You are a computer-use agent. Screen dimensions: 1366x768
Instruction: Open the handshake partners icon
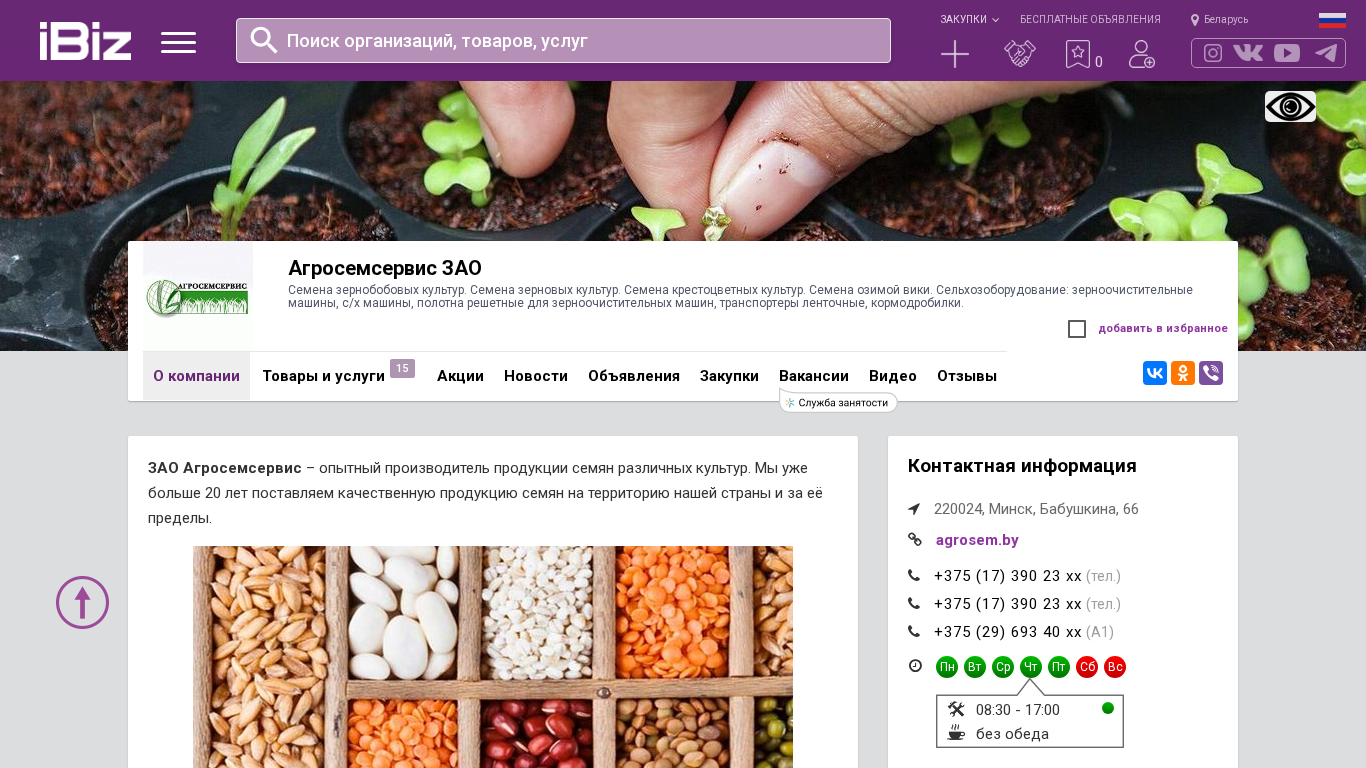(x=1020, y=54)
